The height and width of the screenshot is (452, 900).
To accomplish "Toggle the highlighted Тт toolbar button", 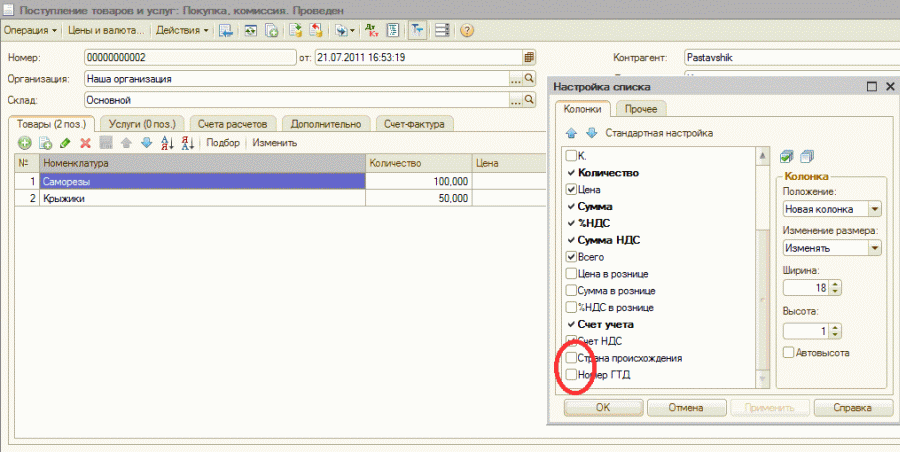I will click(417, 30).
